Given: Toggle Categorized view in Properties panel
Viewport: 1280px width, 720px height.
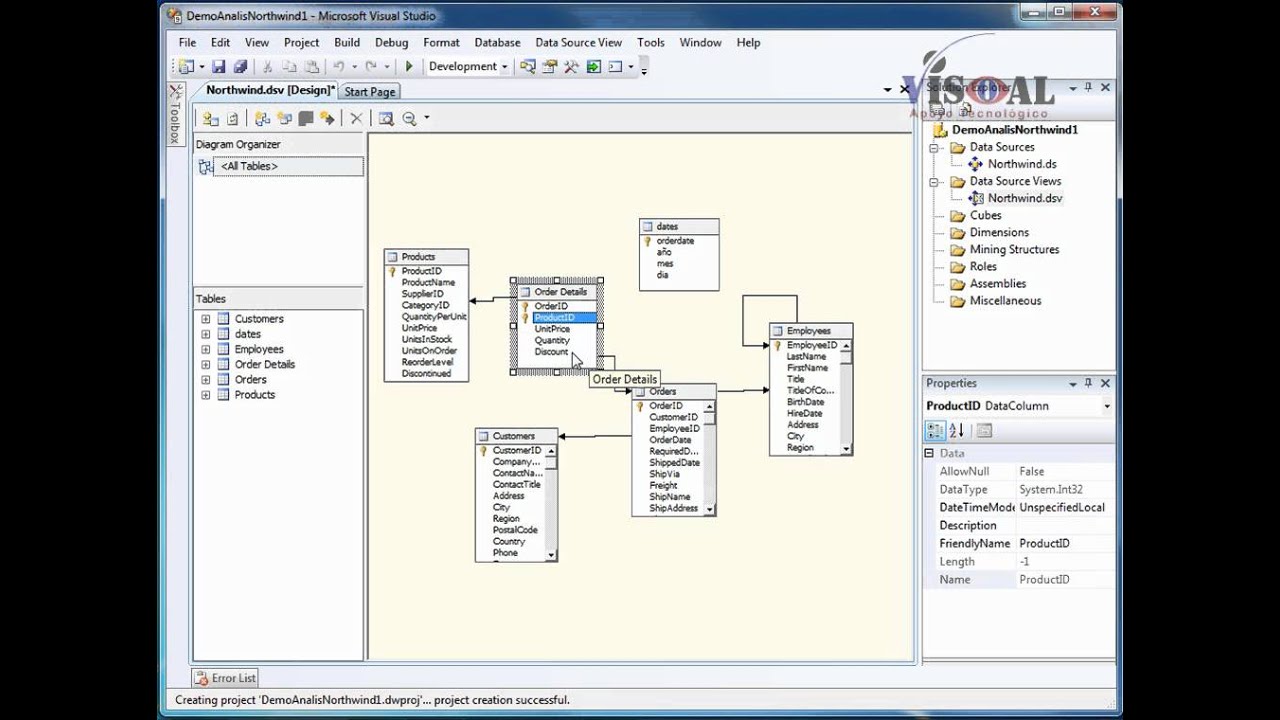Looking at the screenshot, I should (x=935, y=431).
